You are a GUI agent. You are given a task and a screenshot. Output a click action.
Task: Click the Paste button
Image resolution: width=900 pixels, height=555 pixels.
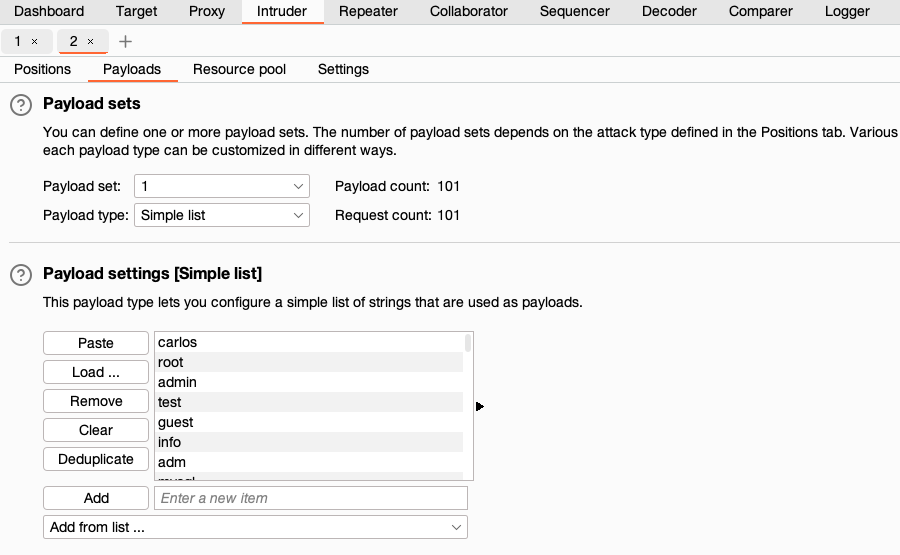(96, 343)
